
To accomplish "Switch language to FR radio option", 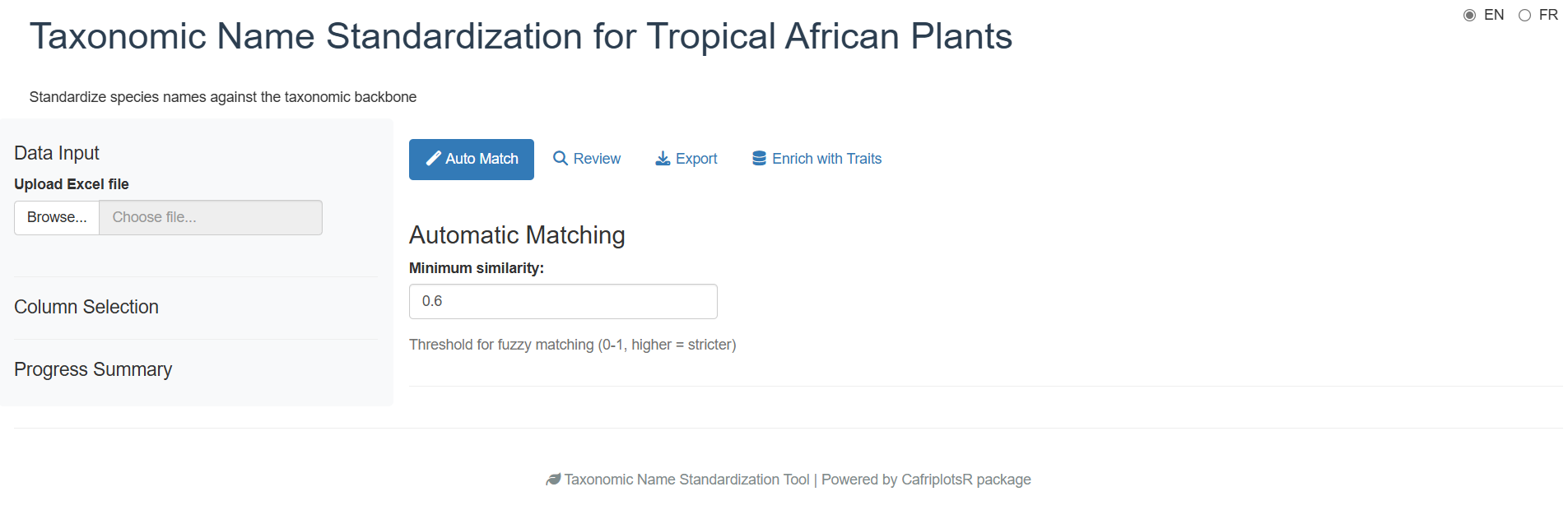I will click(1524, 16).
